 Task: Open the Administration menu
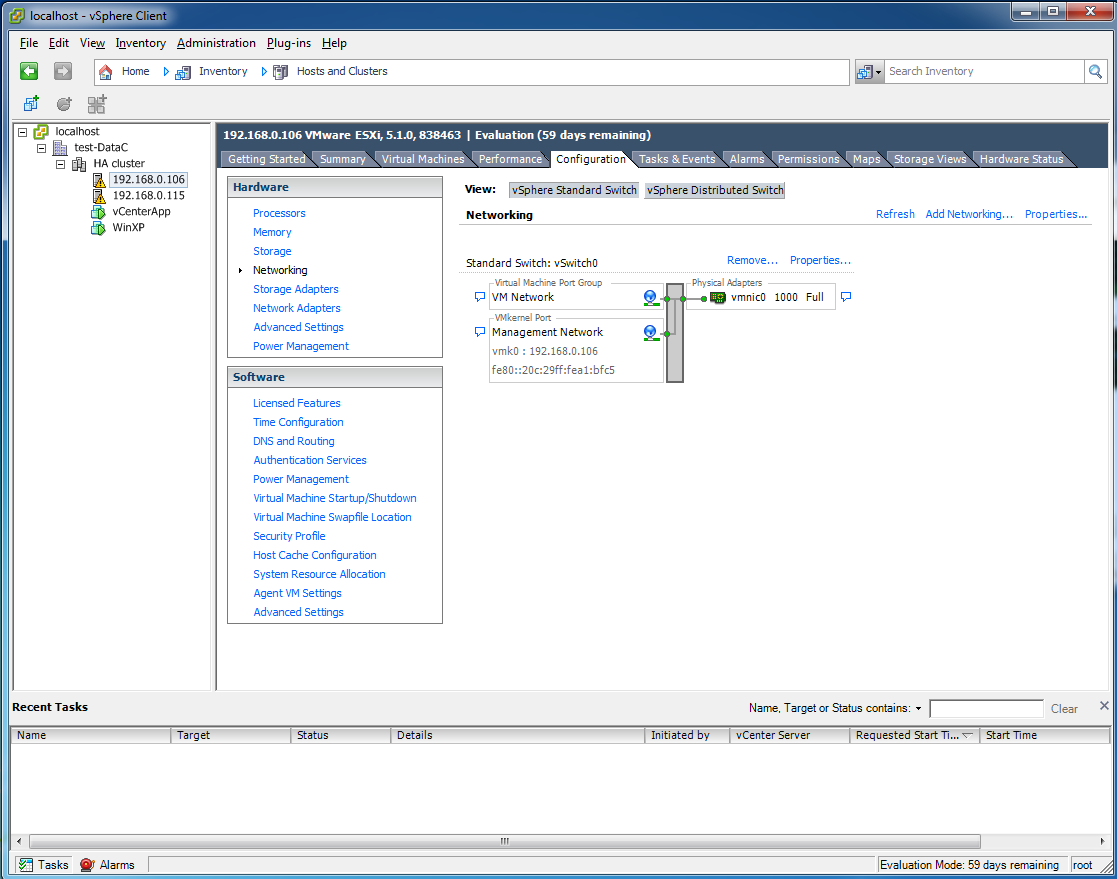[216, 43]
